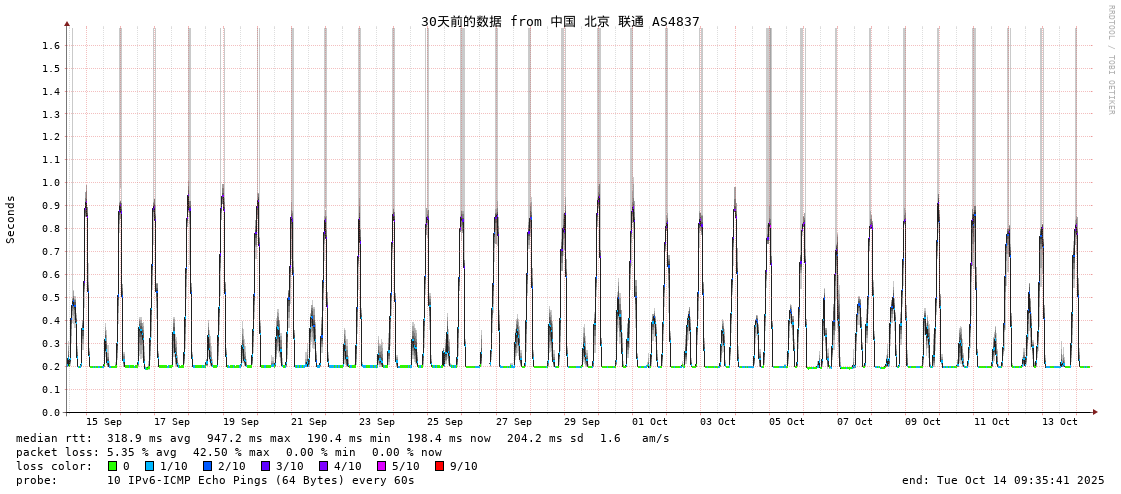Click the 27 Sep date label
Viewport: 1121px width, 494px height.
[513, 422]
